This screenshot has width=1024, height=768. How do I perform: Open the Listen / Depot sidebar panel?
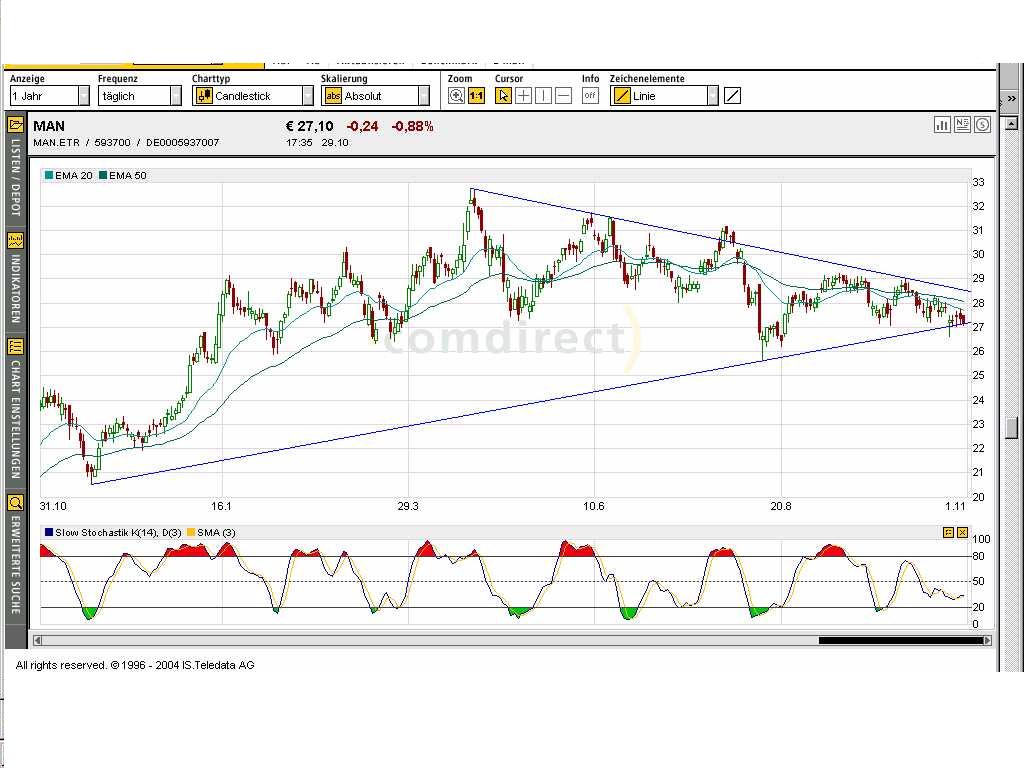(15, 167)
